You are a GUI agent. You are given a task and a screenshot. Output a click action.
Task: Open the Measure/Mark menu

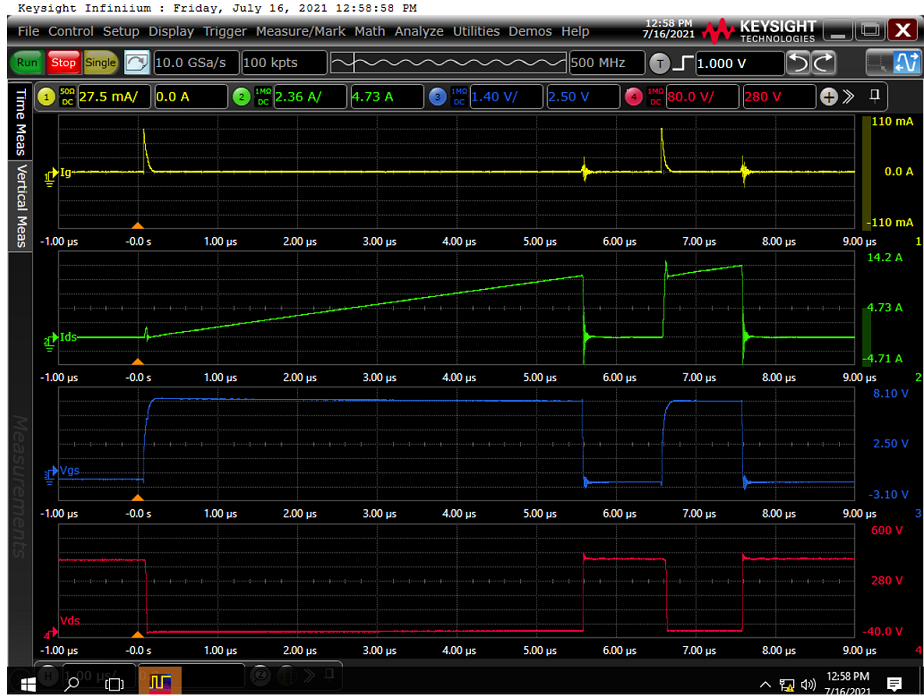(x=300, y=31)
